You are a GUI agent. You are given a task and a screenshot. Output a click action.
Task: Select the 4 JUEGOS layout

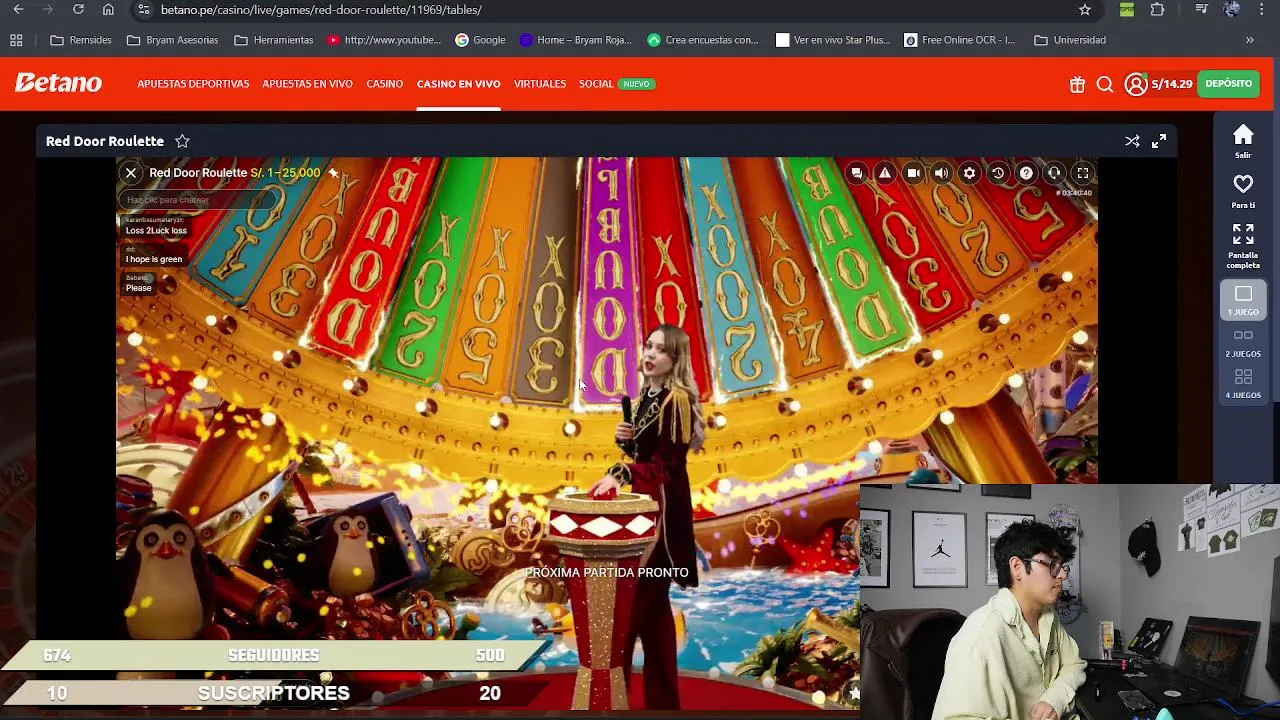[x=1243, y=384]
